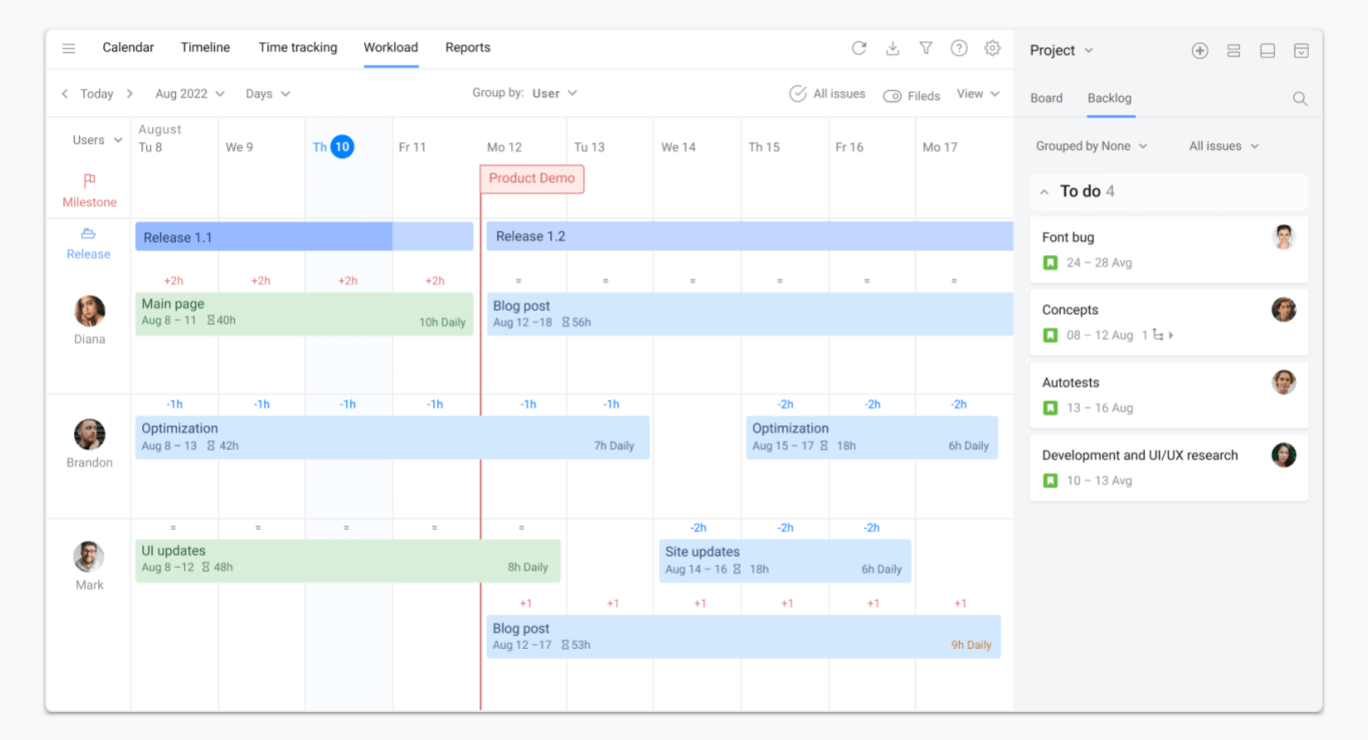Viewport: 1368px width, 740px height.
Task: Click the download export icon
Action: pyautogui.click(x=893, y=48)
